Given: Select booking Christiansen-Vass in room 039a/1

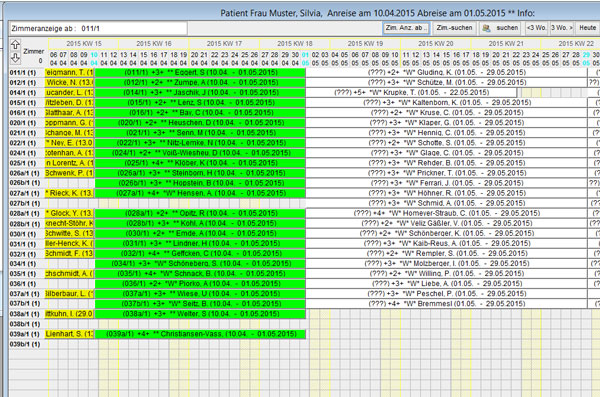Looking at the screenshot, I should (x=200, y=334).
